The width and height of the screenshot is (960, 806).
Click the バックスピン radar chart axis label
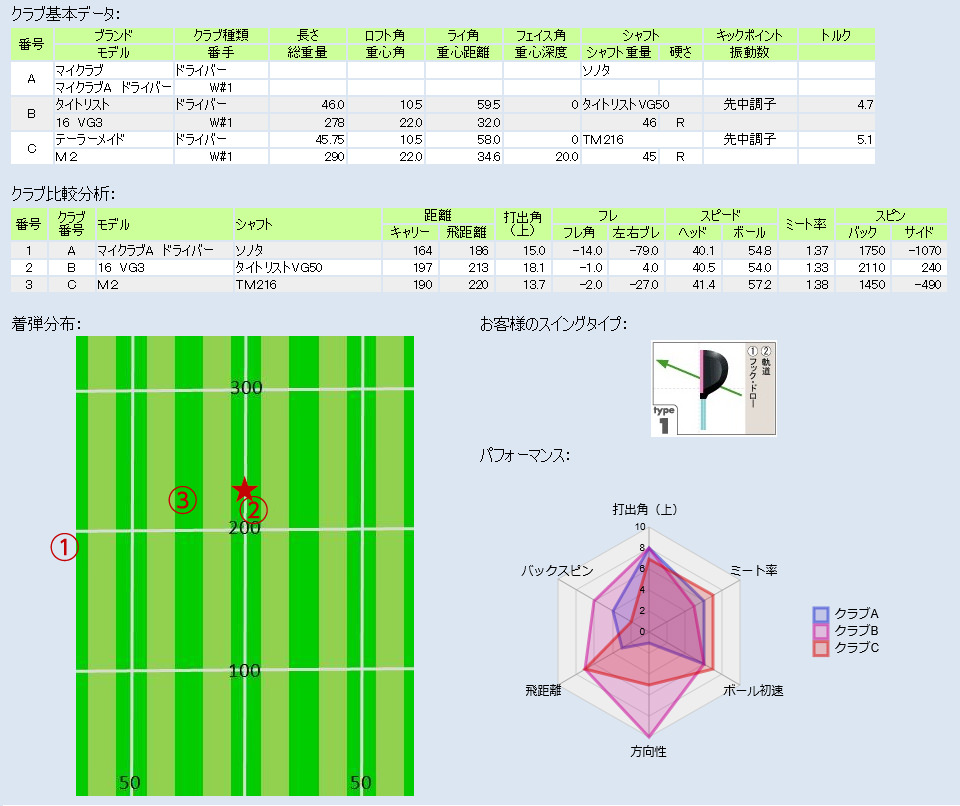tap(557, 571)
